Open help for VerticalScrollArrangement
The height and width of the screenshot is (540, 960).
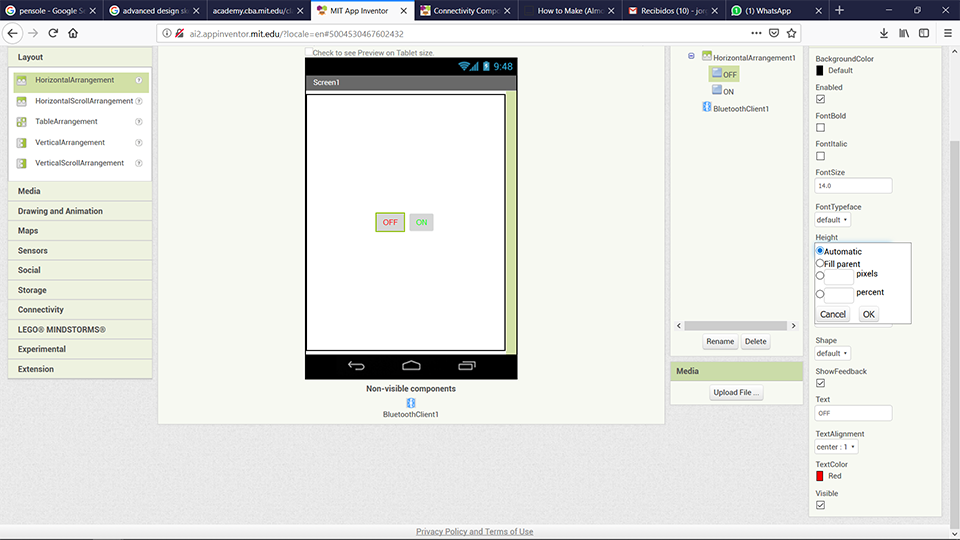click(x=139, y=163)
